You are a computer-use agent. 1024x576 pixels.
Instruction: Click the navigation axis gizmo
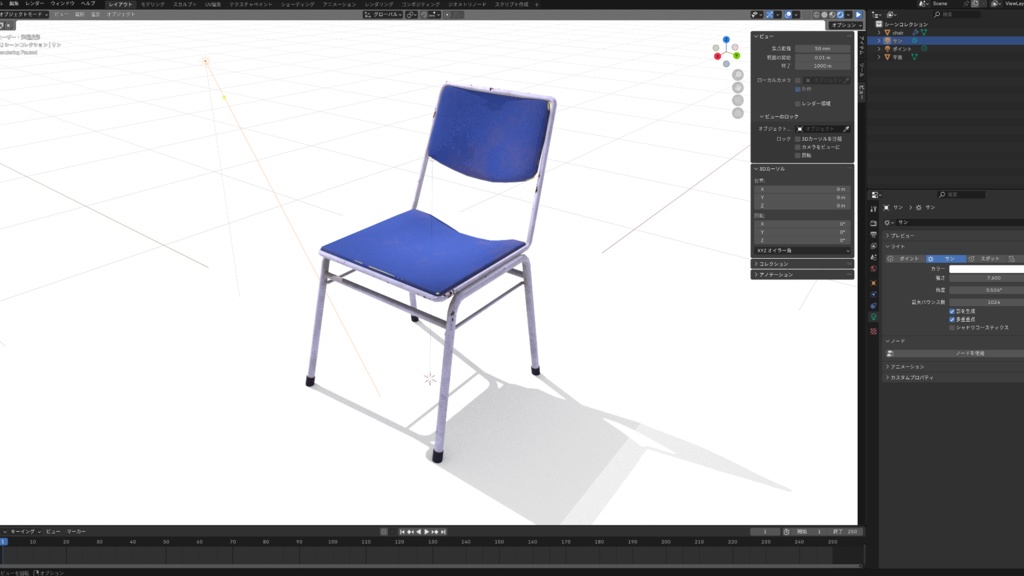click(x=726, y=52)
